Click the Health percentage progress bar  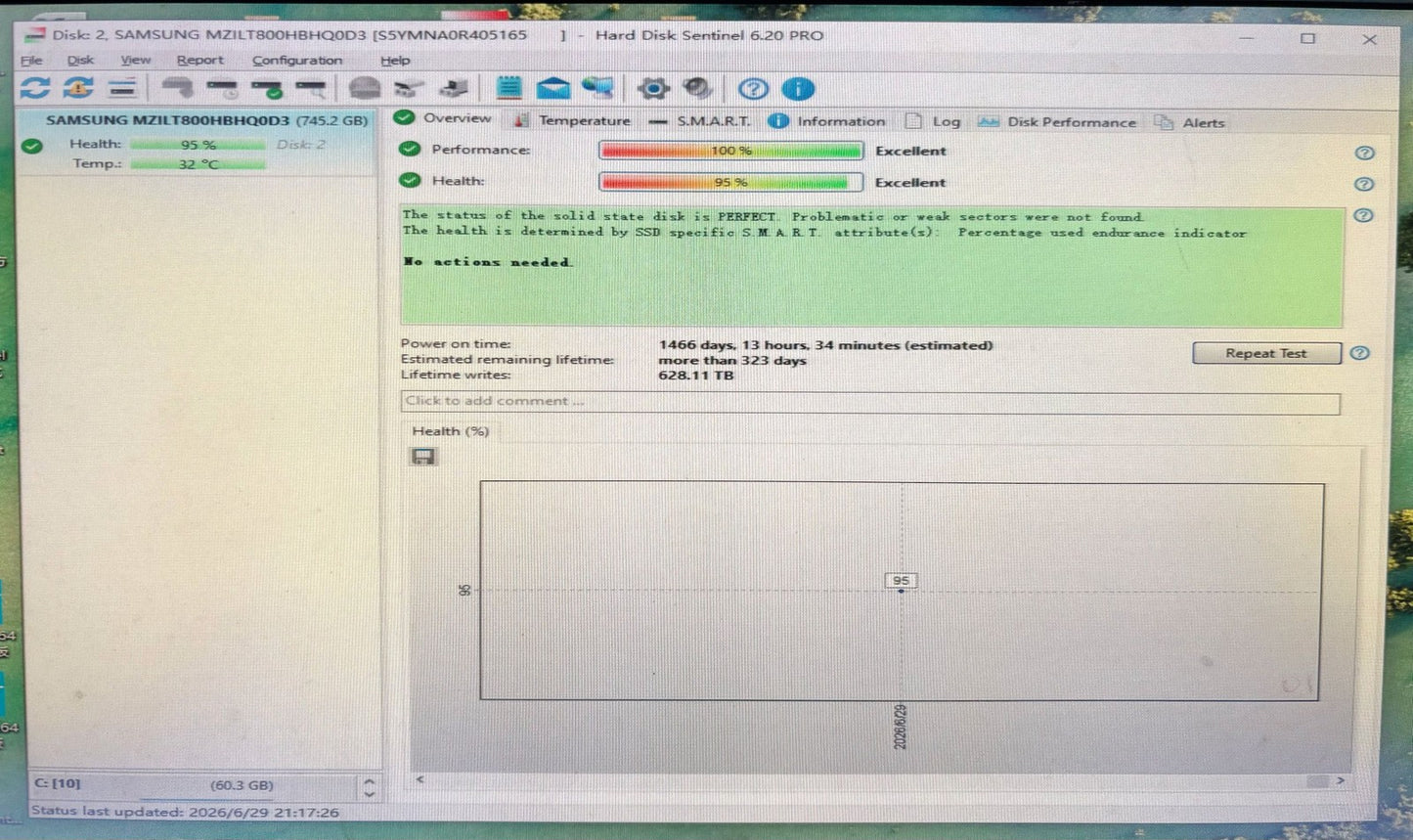point(730,182)
